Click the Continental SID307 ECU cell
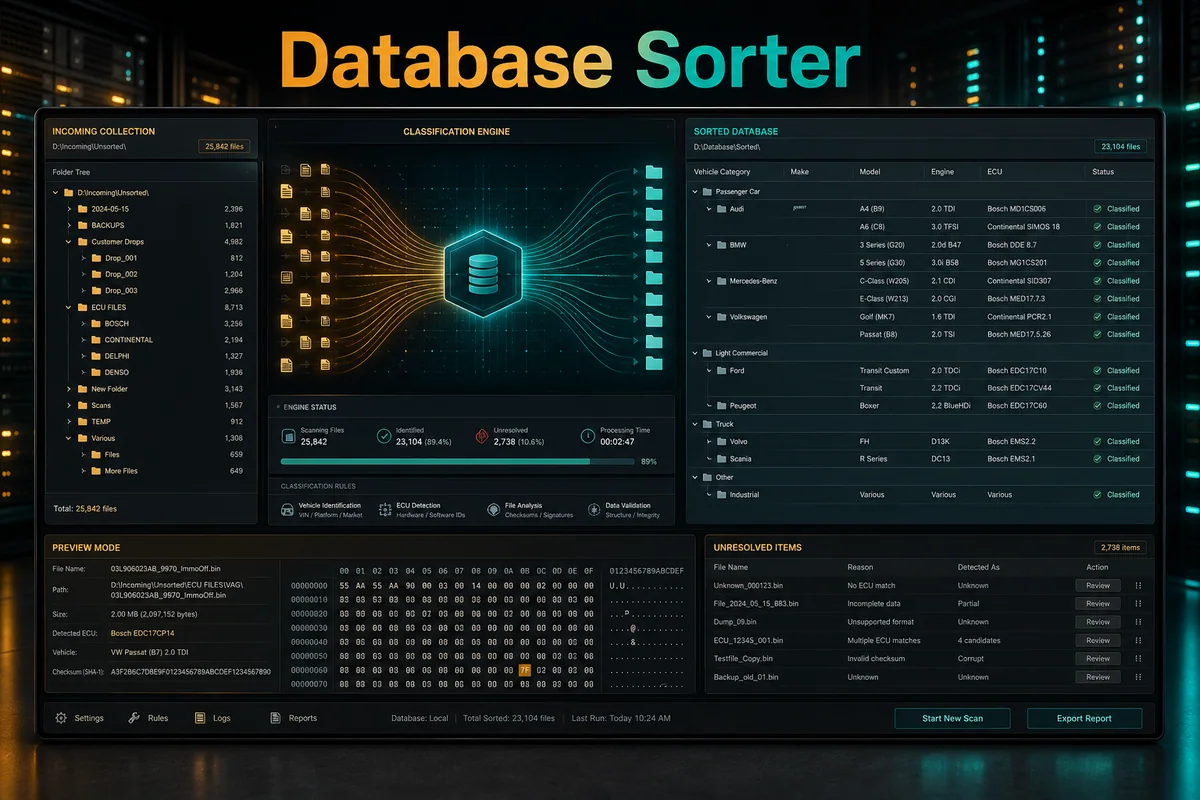The height and width of the screenshot is (800, 1200). tap(1019, 281)
